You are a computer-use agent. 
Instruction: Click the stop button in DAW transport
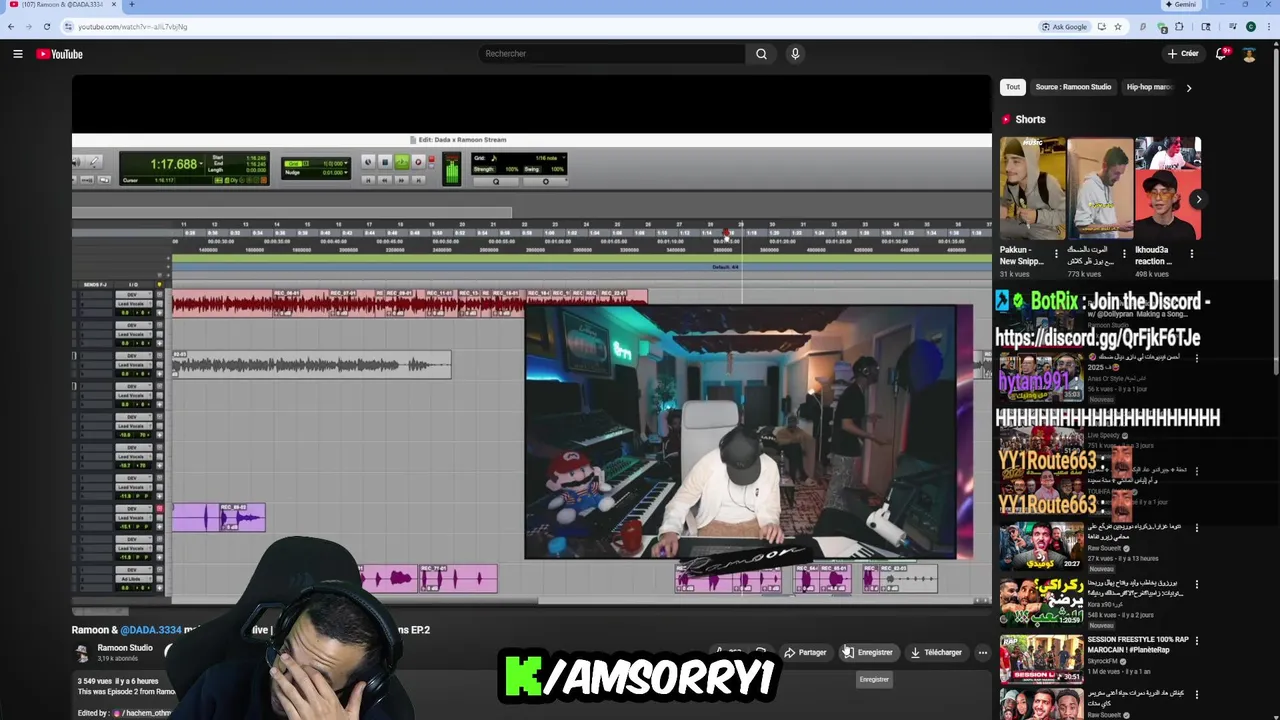click(384, 162)
